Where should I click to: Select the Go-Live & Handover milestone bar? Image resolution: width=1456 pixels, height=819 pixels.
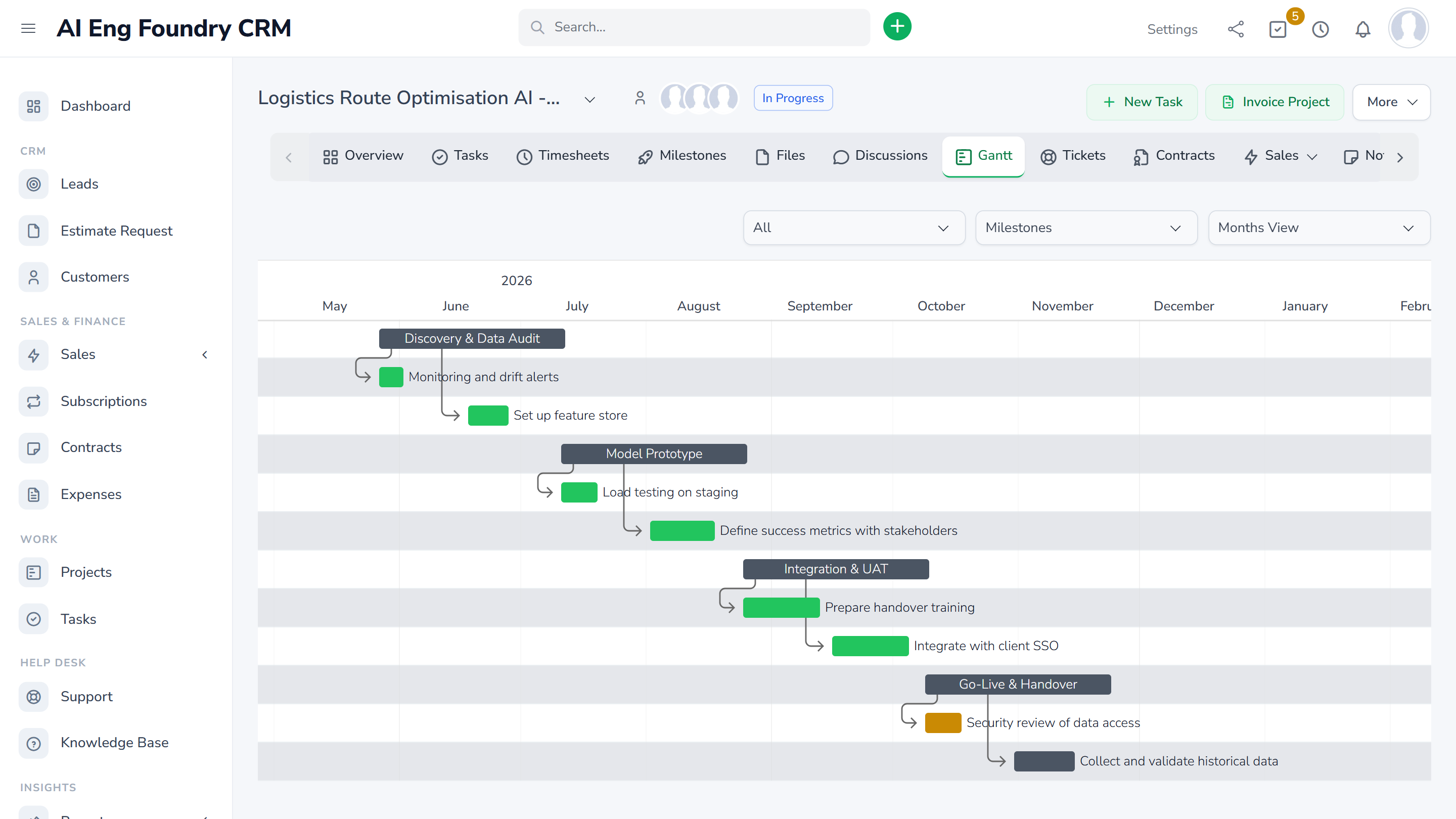(1017, 685)
